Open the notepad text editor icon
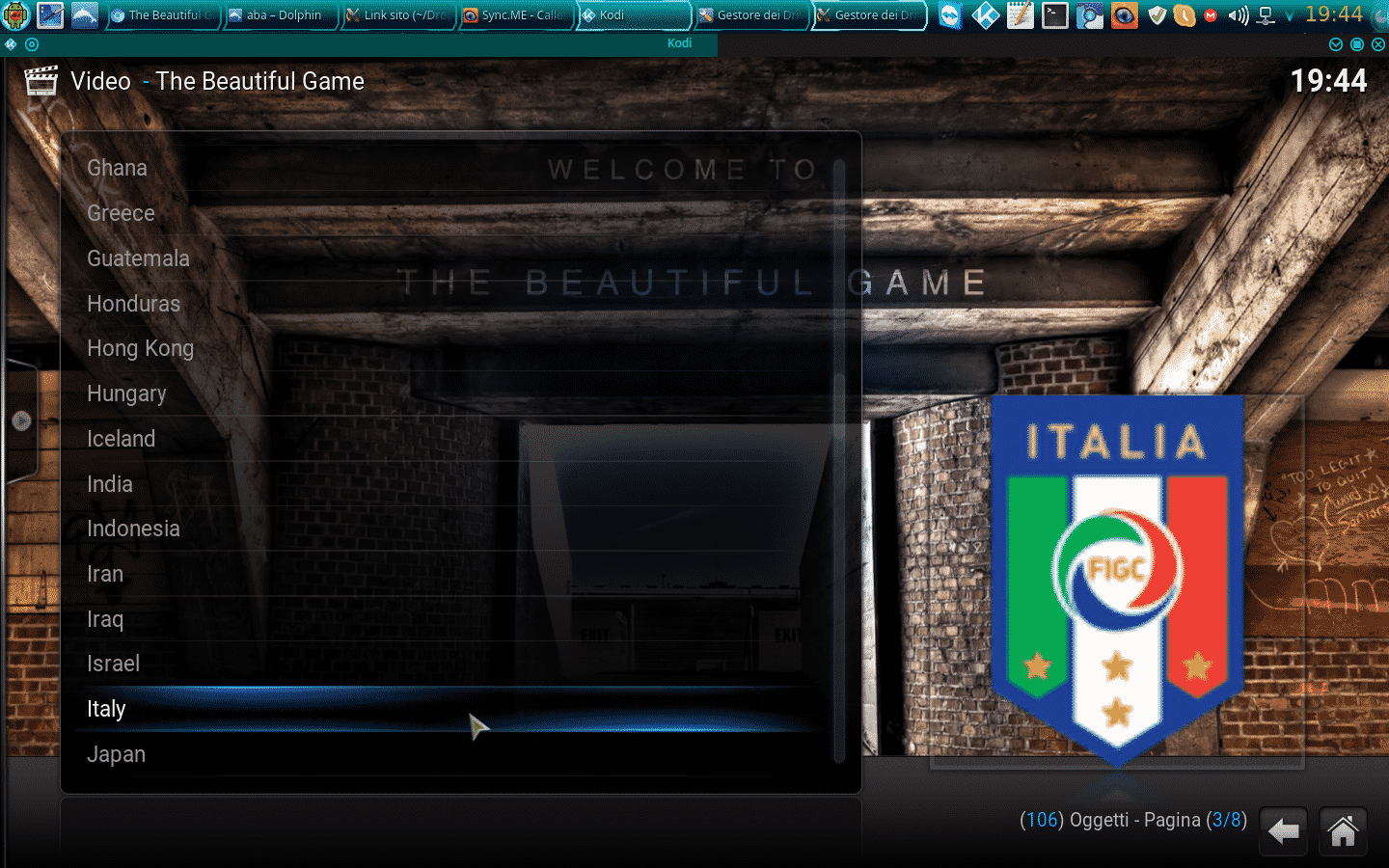This screenshot has width=1389, height=868. coord(1020,15)
